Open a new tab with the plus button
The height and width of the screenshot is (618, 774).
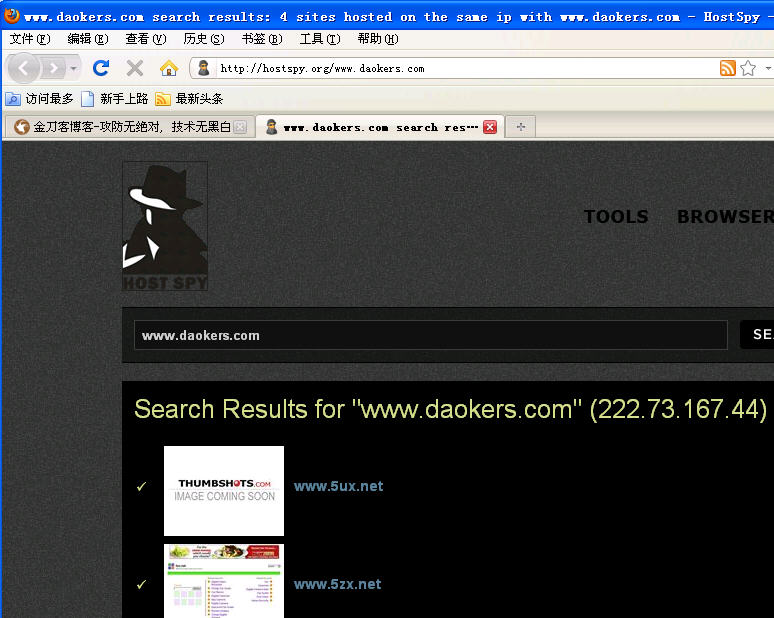[x=521, y=127]
